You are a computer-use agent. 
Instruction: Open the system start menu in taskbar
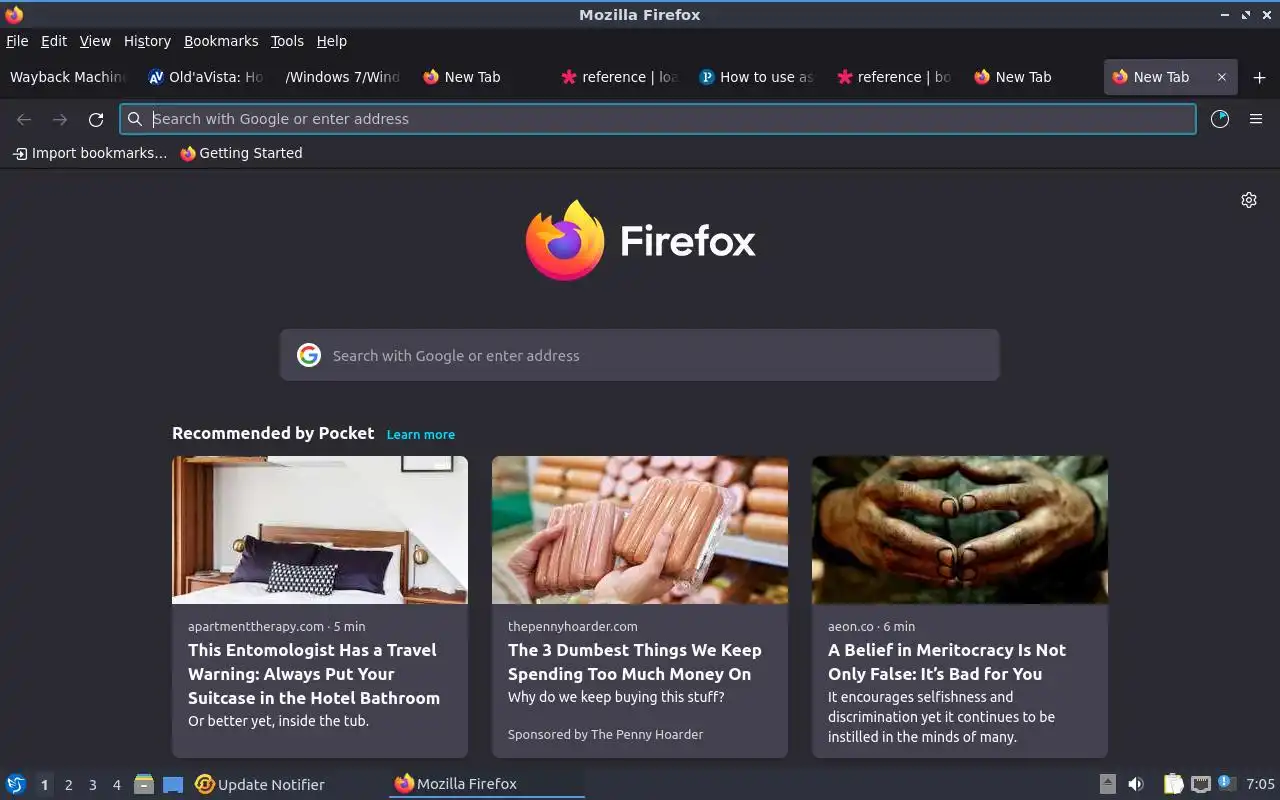click(x=16, y=784)
